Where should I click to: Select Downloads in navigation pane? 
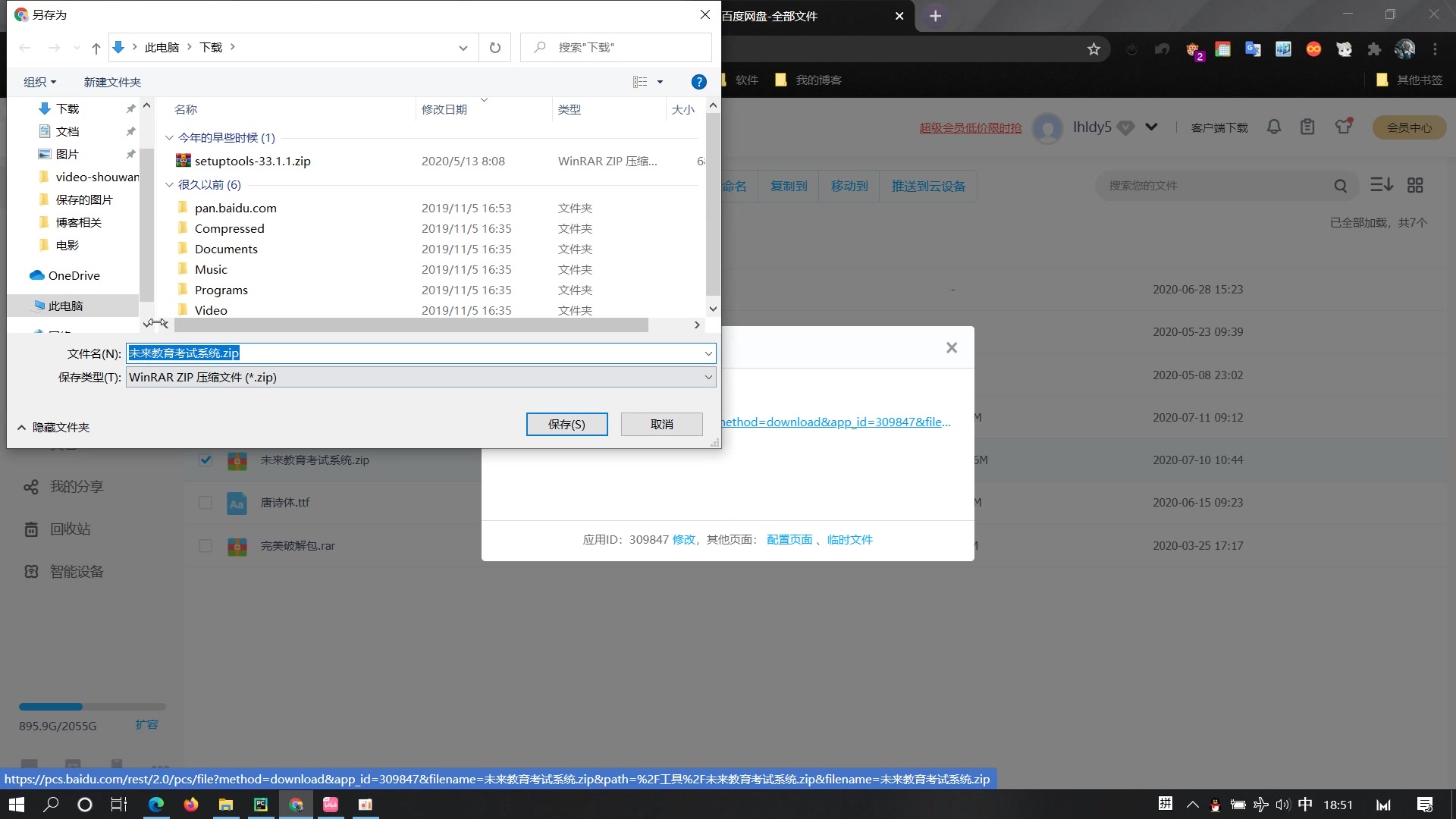67,108
